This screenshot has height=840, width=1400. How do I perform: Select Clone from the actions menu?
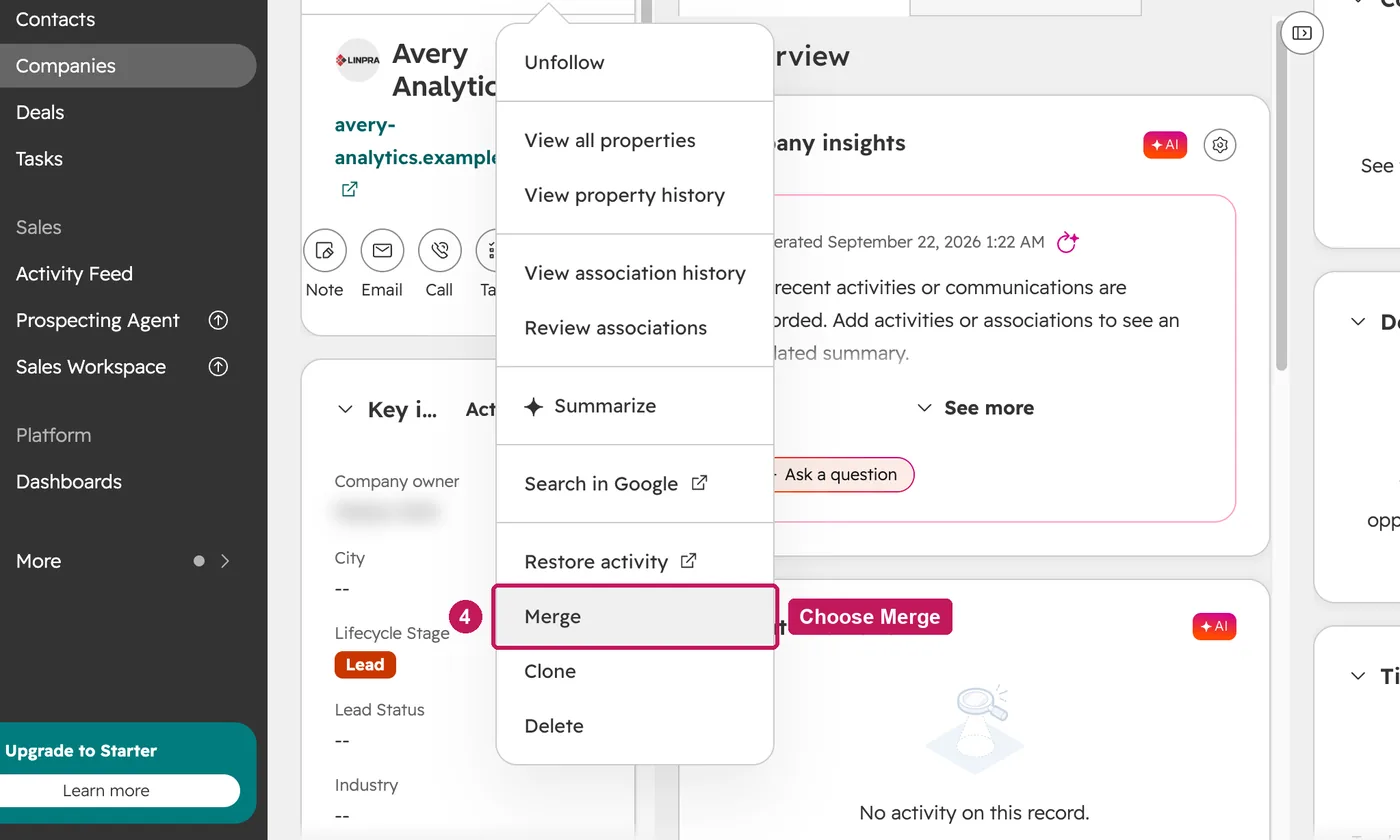635,671
